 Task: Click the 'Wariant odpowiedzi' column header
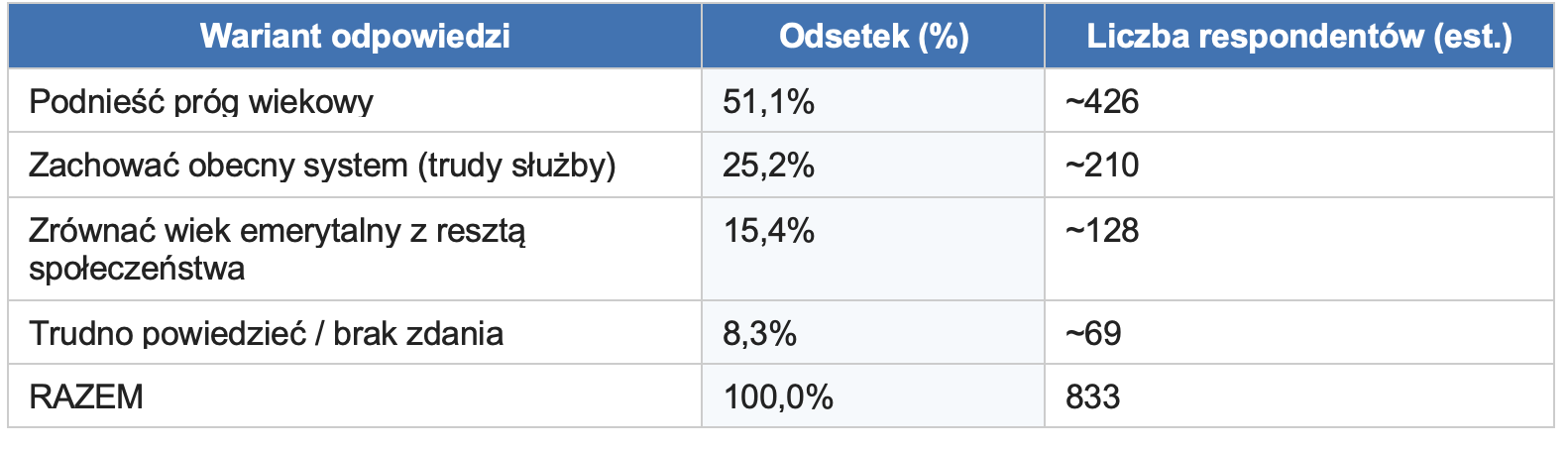355,37
